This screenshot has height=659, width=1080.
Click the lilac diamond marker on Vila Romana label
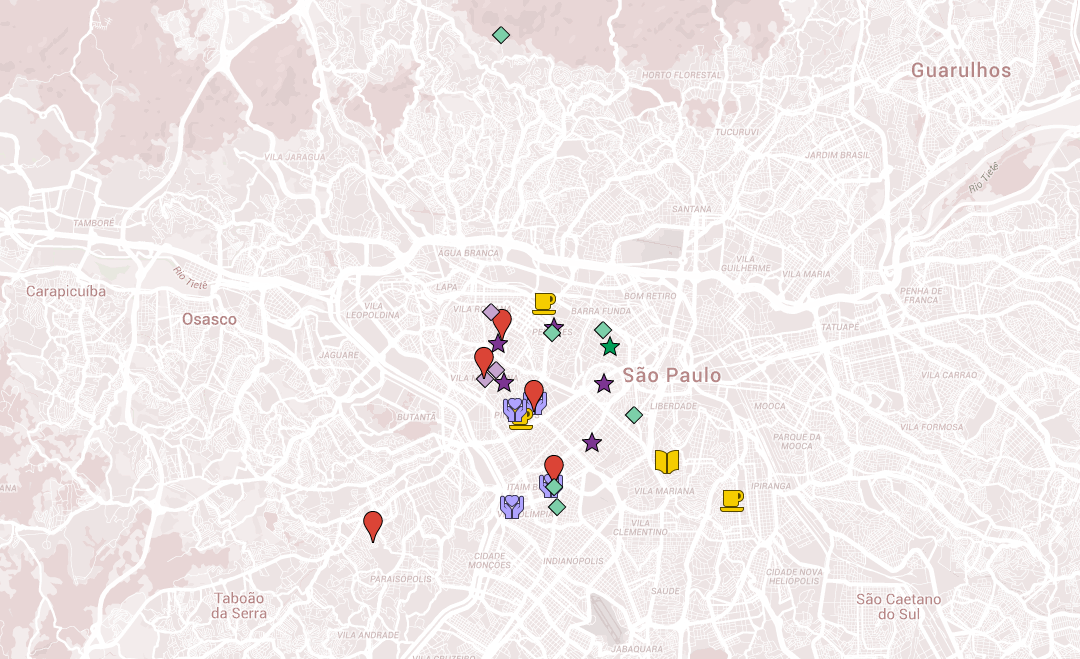[490, 313]
